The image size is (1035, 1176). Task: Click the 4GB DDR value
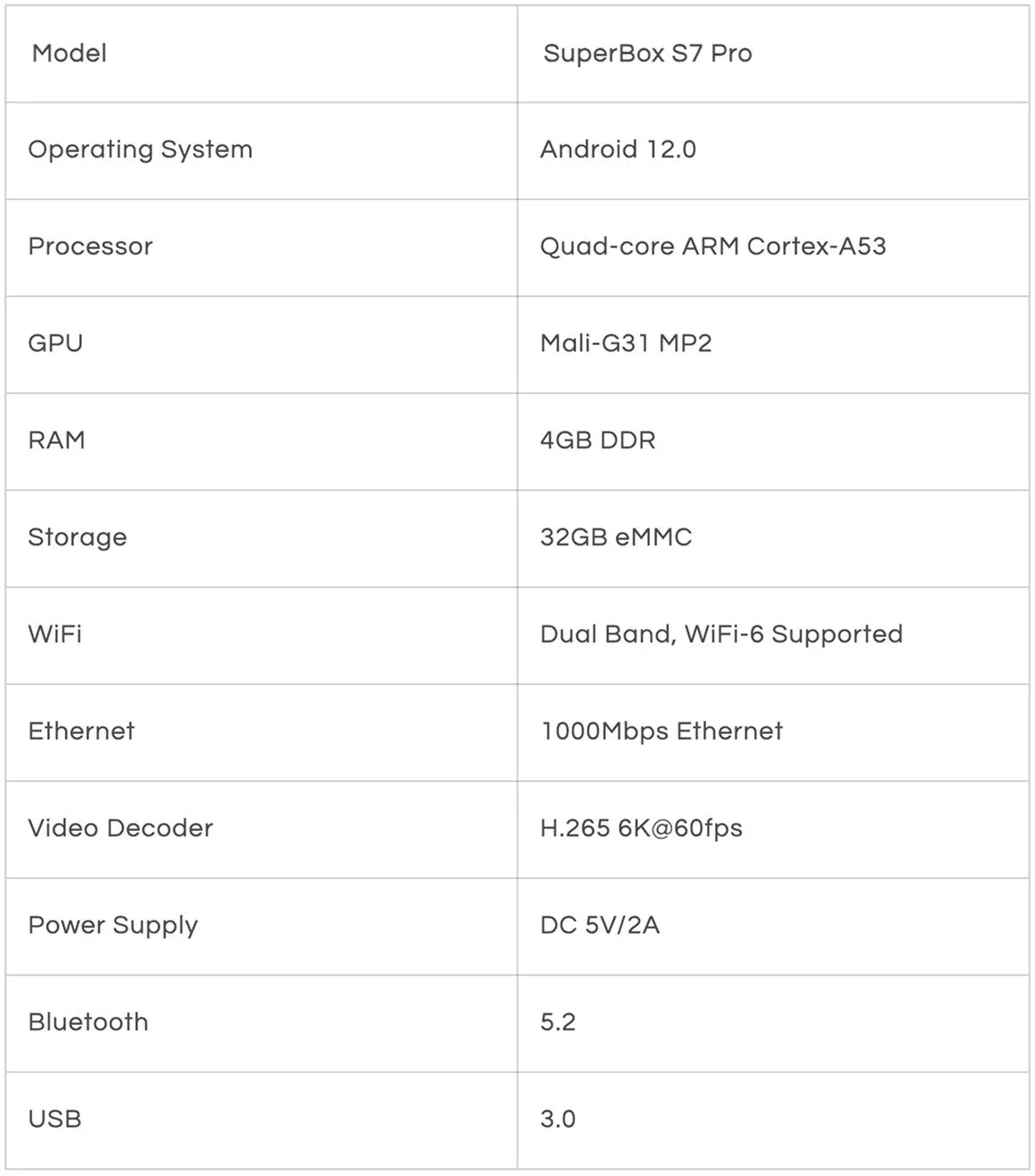point(598,440)
